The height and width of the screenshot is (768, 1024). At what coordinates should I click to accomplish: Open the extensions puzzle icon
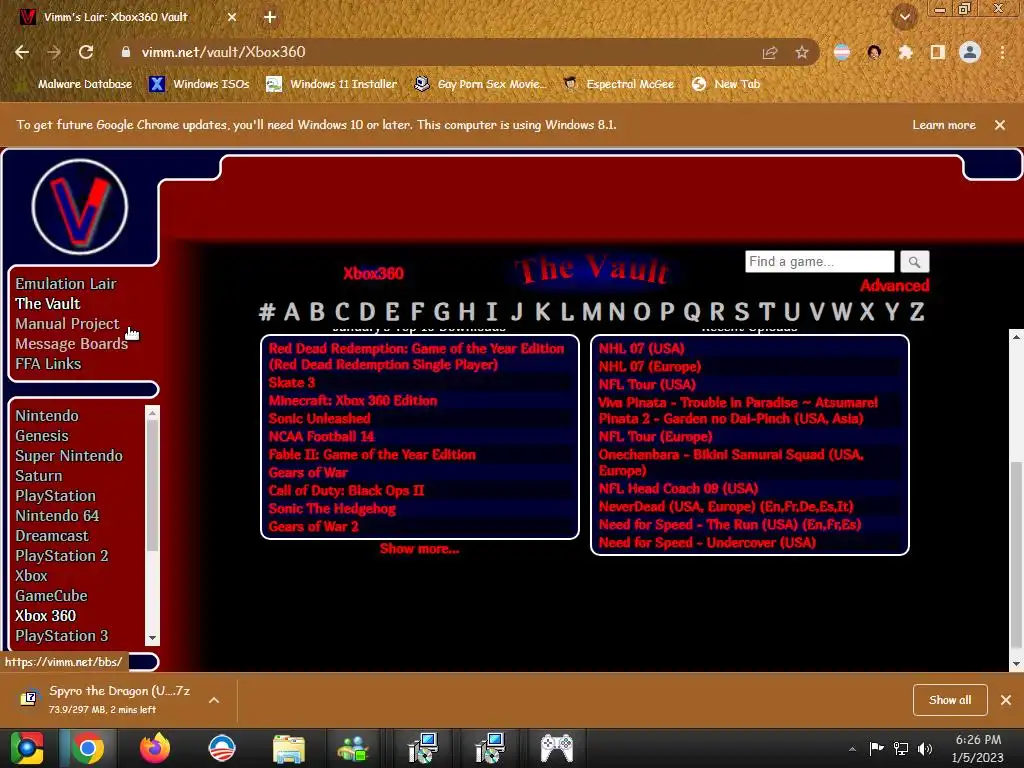coord(906,52)
